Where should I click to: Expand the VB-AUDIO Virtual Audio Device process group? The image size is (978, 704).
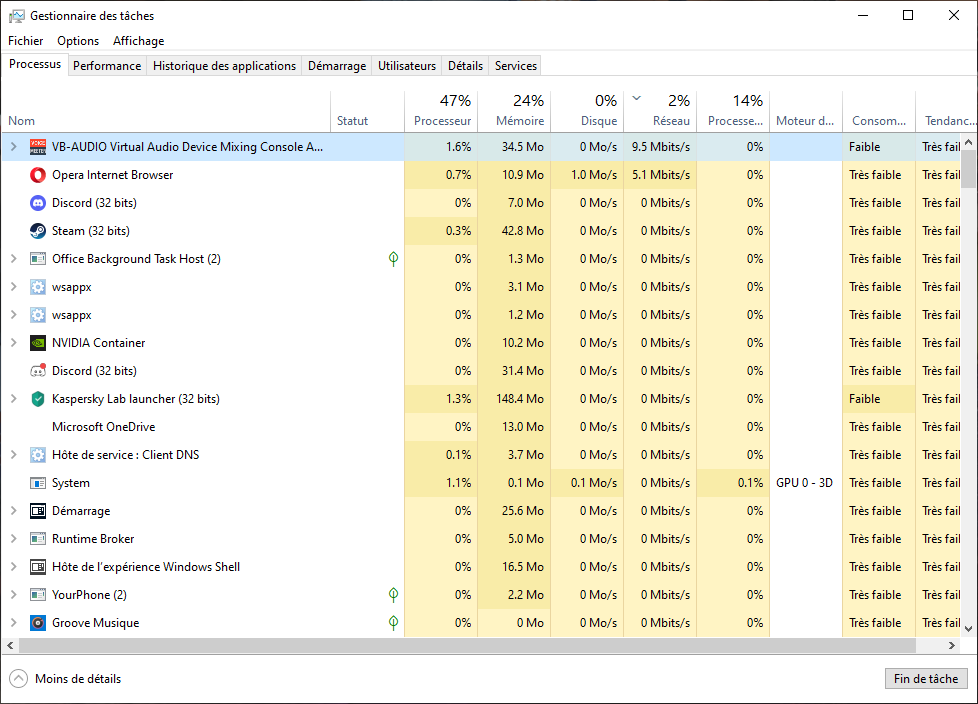[x=14, y=147]
